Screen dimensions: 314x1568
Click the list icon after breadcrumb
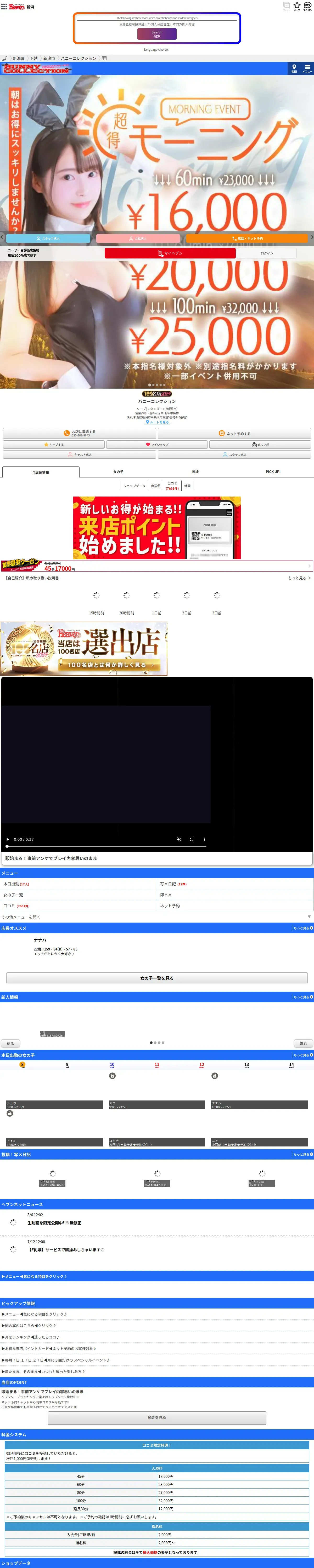click(x=104, y=59)
